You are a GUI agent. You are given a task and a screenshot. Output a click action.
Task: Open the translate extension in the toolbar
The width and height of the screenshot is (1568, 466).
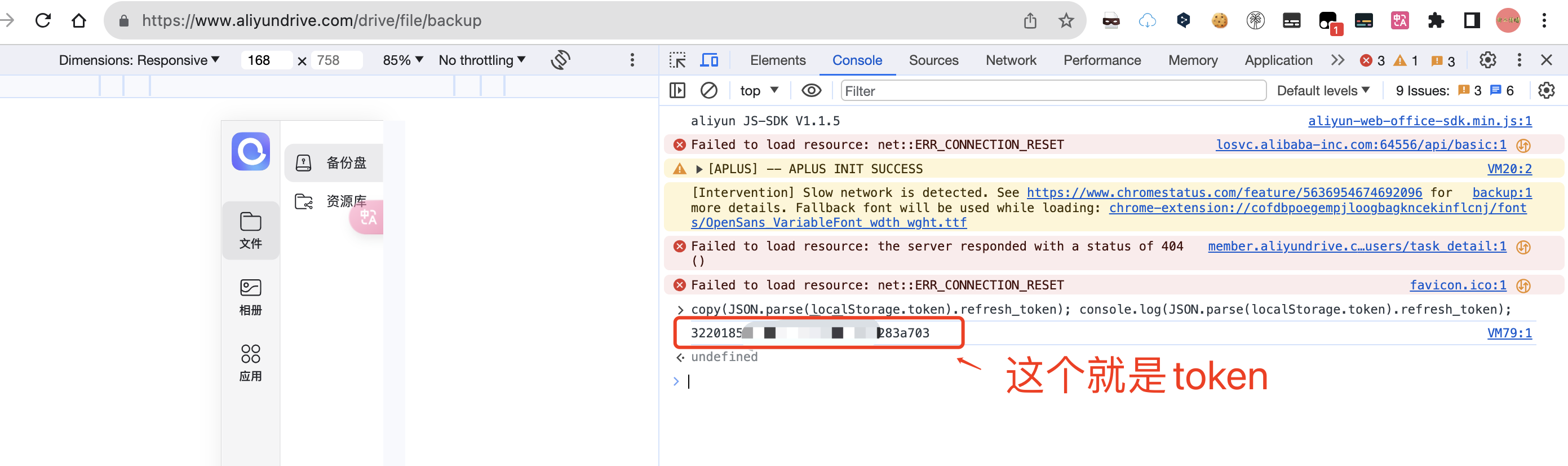[x=1399, y=21]
